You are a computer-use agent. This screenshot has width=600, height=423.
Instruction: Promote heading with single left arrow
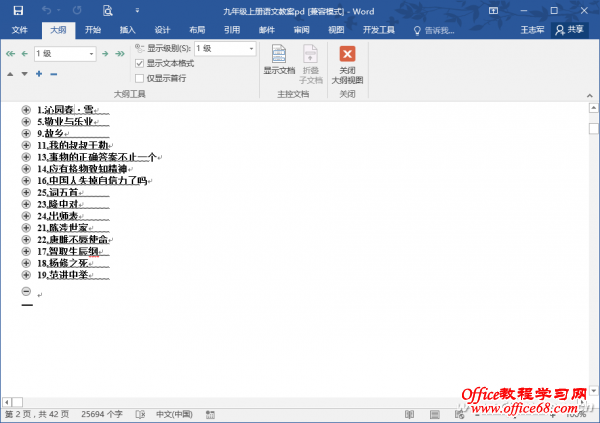coord(25,54)
